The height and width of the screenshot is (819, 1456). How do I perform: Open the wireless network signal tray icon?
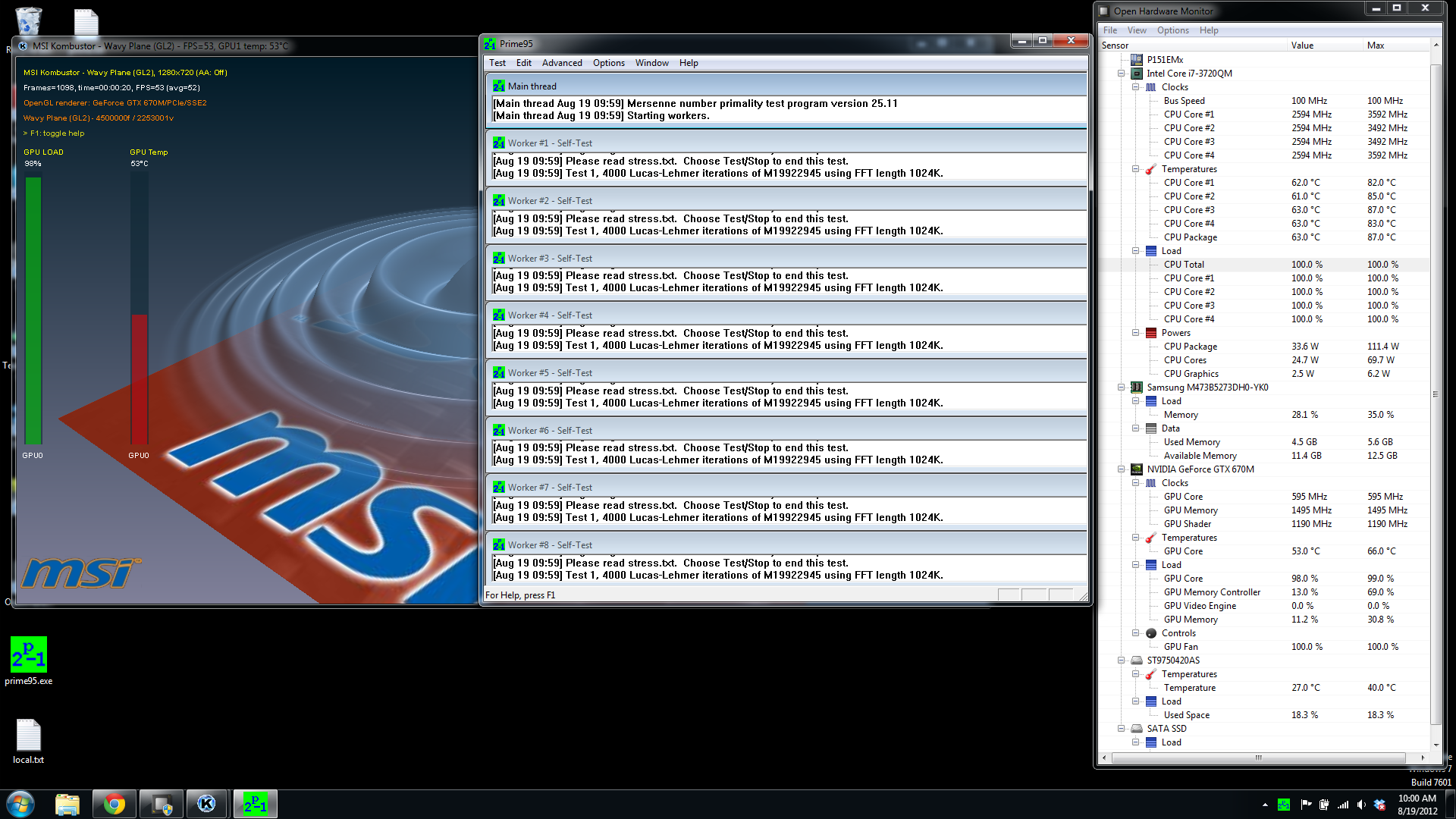point(1343,805)
